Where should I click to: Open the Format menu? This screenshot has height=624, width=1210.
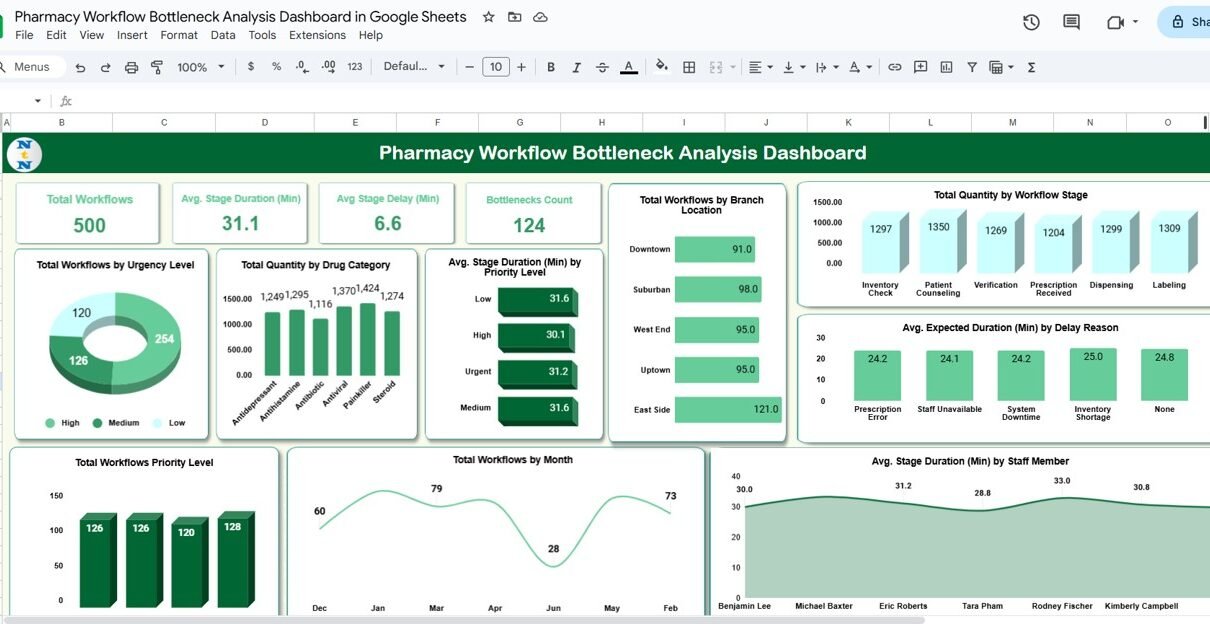click(x=179, y=35)
